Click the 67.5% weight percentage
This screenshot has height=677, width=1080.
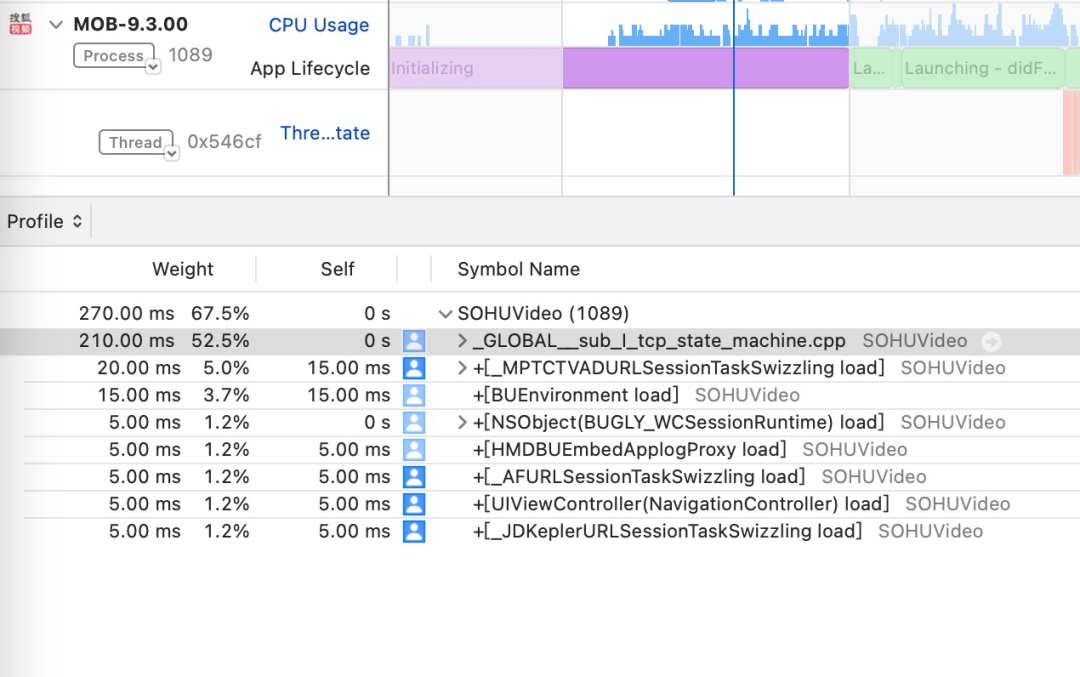tap(220, 314)
